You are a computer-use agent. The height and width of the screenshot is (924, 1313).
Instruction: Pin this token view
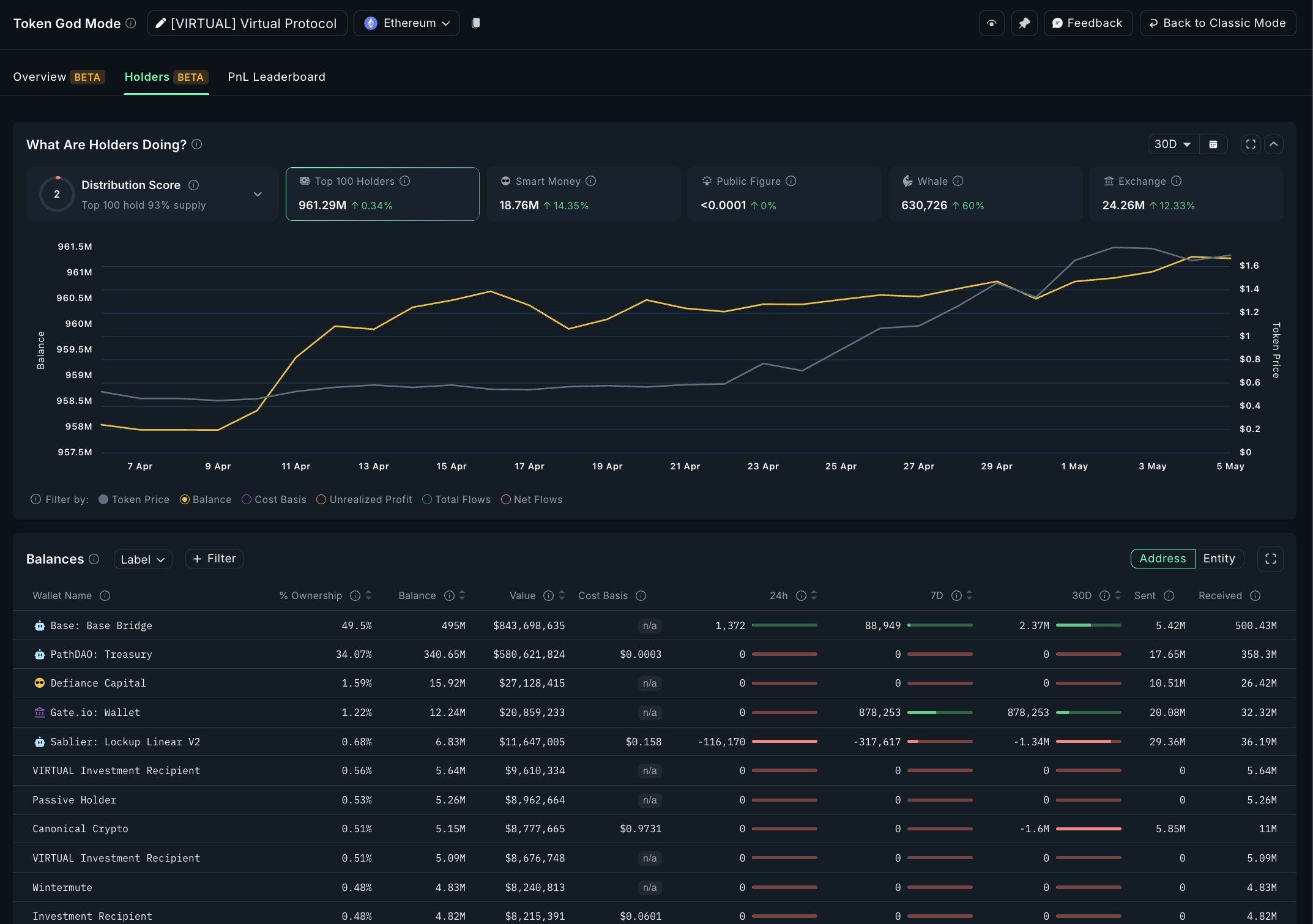click(1024, 23)
